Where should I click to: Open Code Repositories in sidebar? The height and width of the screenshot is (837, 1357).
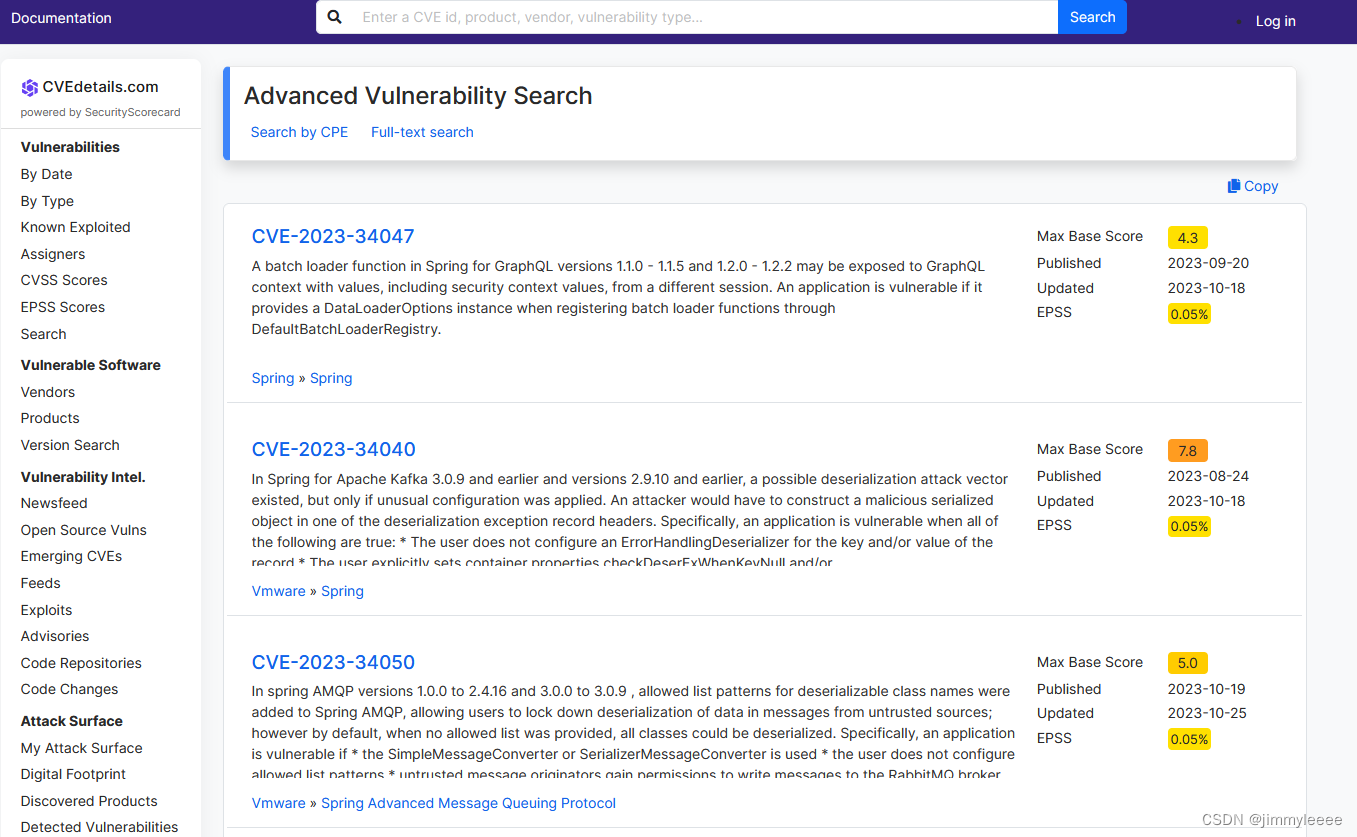[x=81, y=663]
